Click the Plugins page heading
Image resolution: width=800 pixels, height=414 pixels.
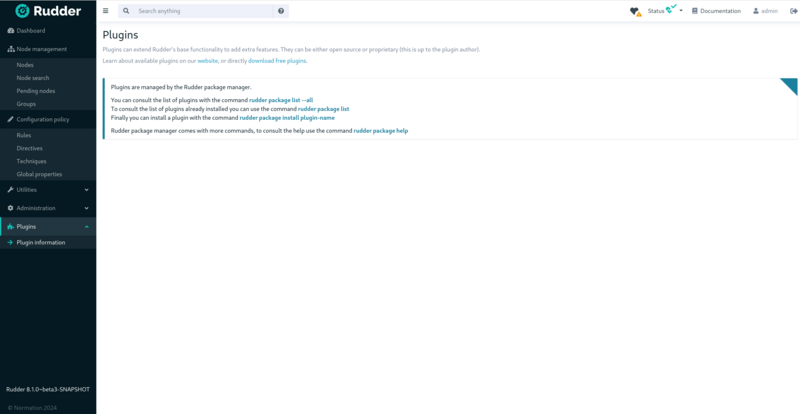[120, 35]
